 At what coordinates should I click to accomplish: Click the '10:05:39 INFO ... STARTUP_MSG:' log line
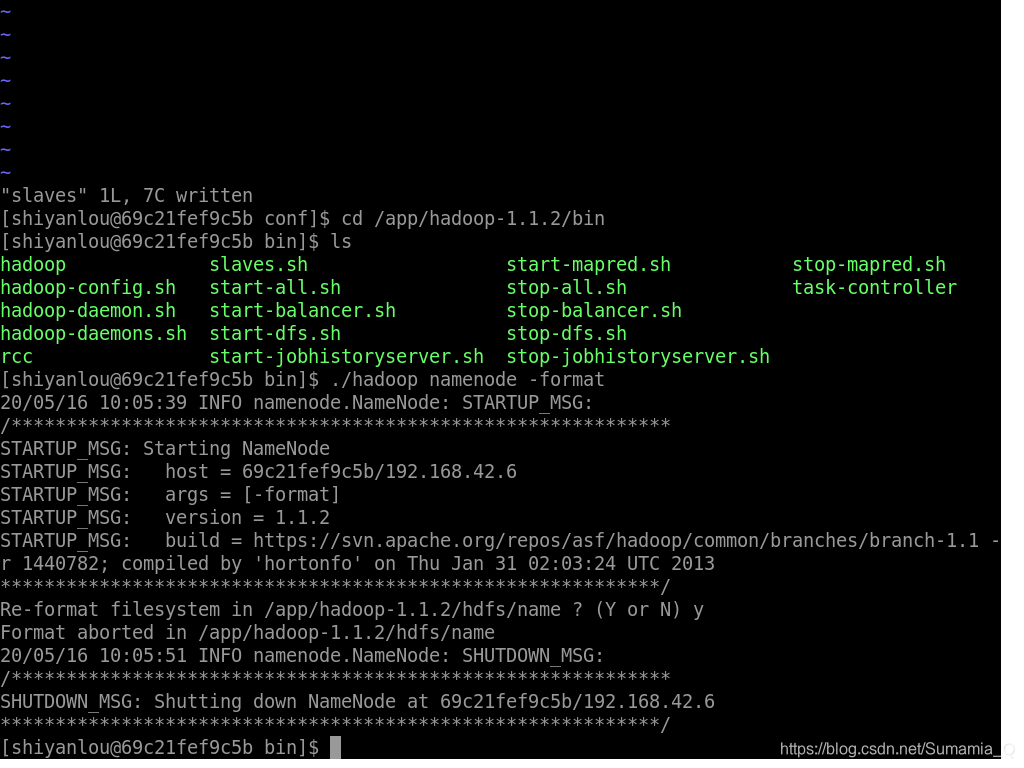coord(296,403)
